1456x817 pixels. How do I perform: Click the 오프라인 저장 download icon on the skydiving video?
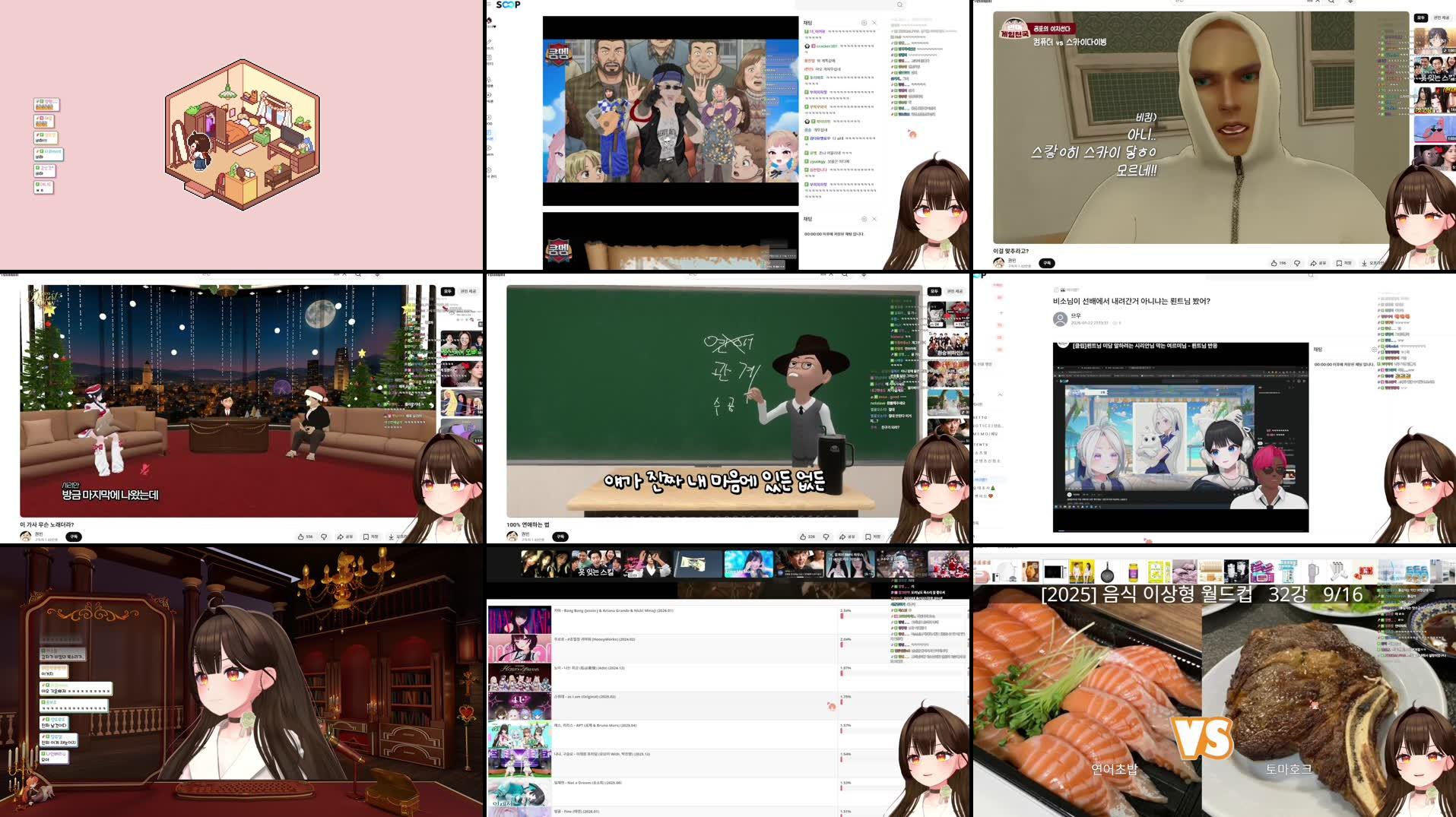1365,263
